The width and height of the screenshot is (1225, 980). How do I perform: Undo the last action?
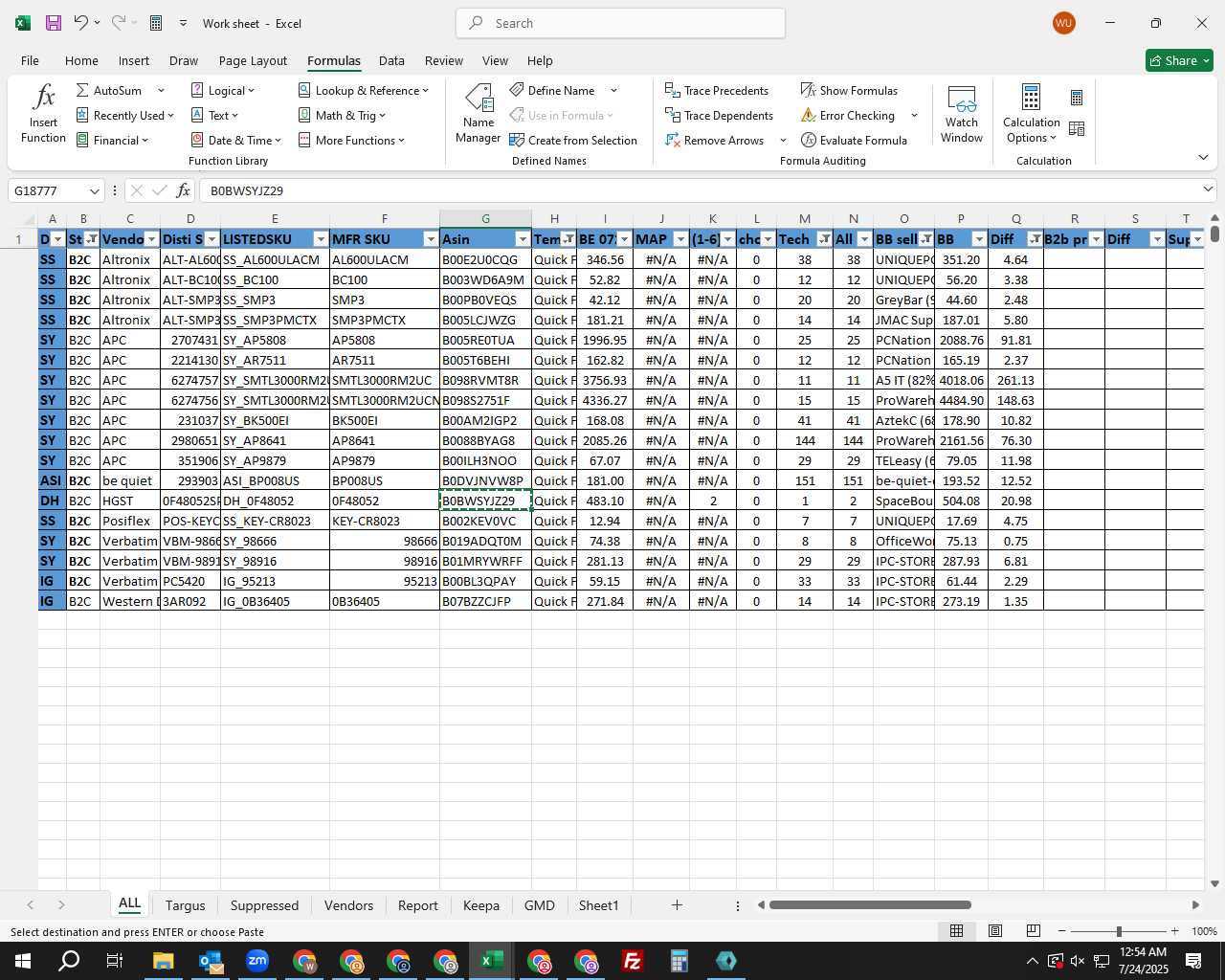coord(81,23)
